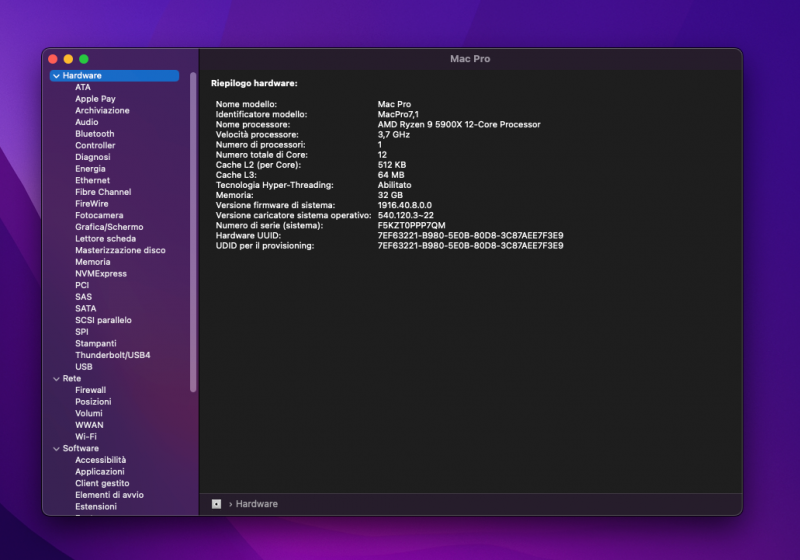This screenshot has height=560, width=800.
Task: Select Bluetooth in the sidebar
Action: pyautogui.click(x=94, y=134)
